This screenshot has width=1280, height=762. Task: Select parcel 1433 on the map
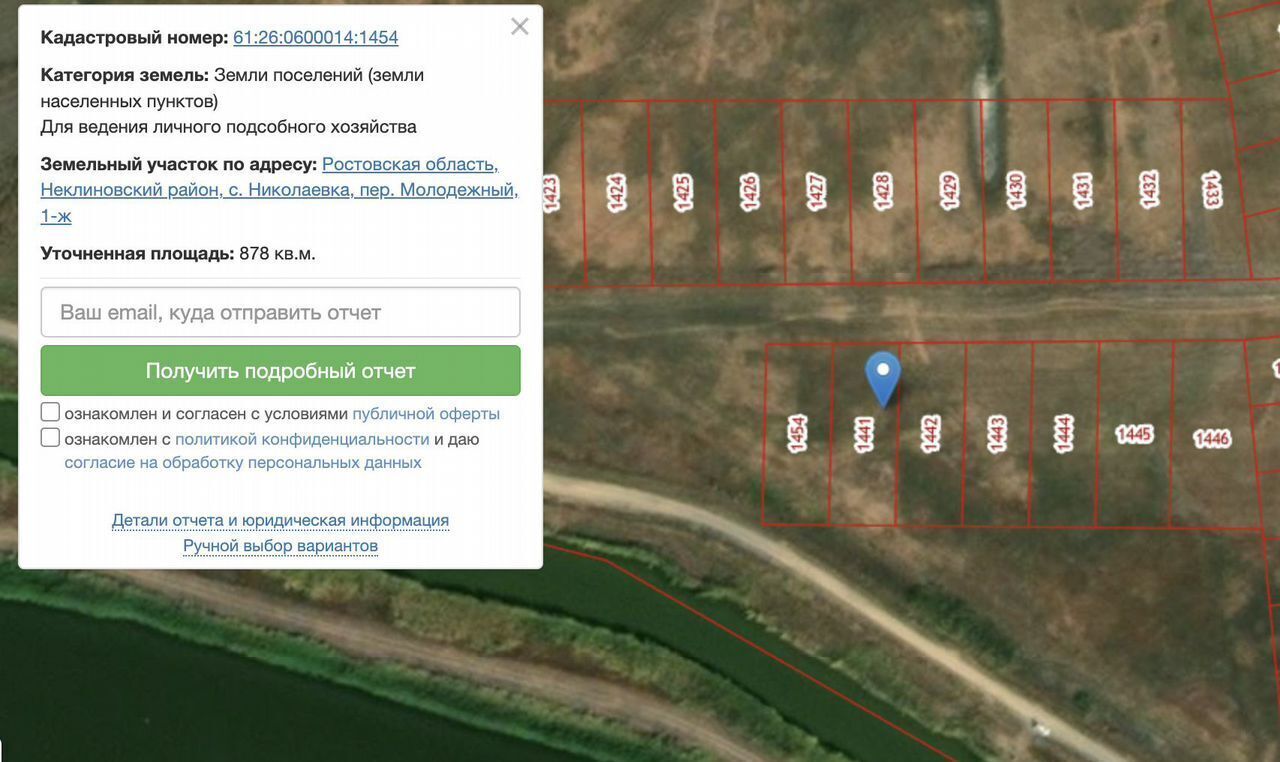tap(1212, 190)
